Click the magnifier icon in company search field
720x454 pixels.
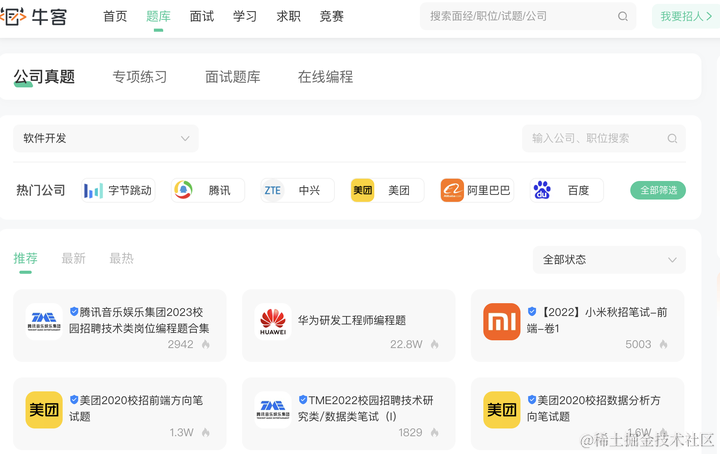pos(672,139)
